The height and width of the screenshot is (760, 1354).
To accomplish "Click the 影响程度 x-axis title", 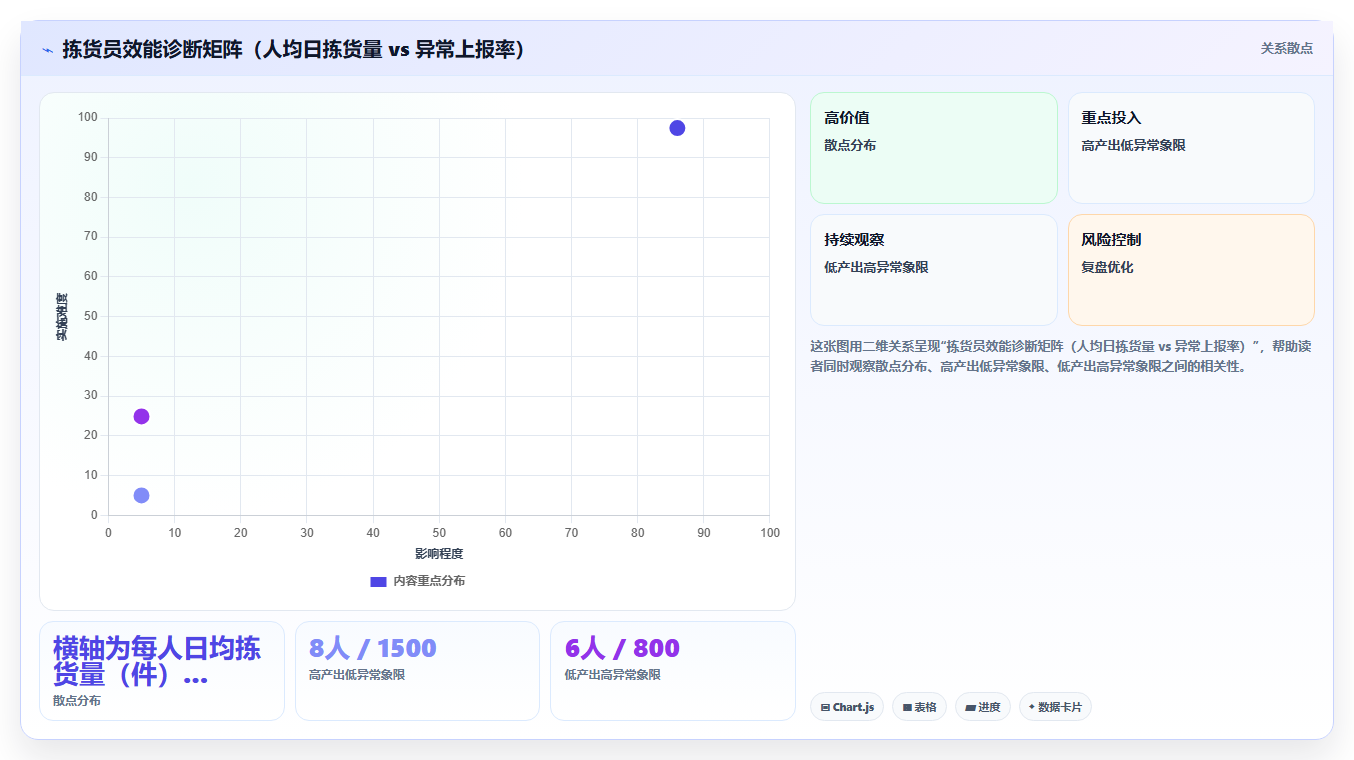I will (x=439, y=553).
